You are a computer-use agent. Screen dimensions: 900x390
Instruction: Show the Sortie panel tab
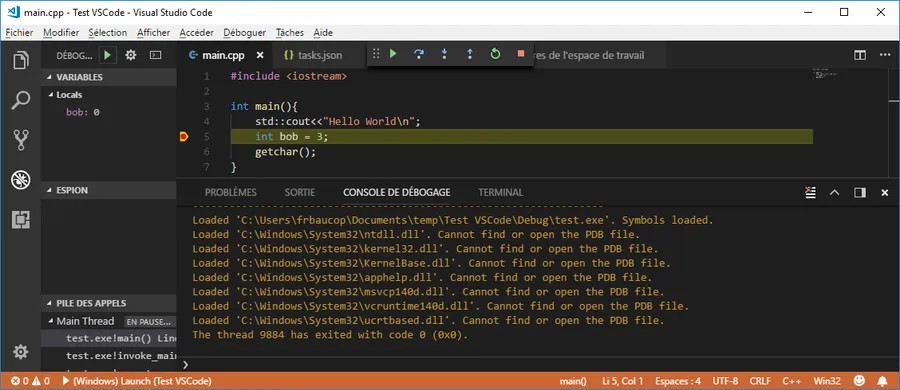300,192
